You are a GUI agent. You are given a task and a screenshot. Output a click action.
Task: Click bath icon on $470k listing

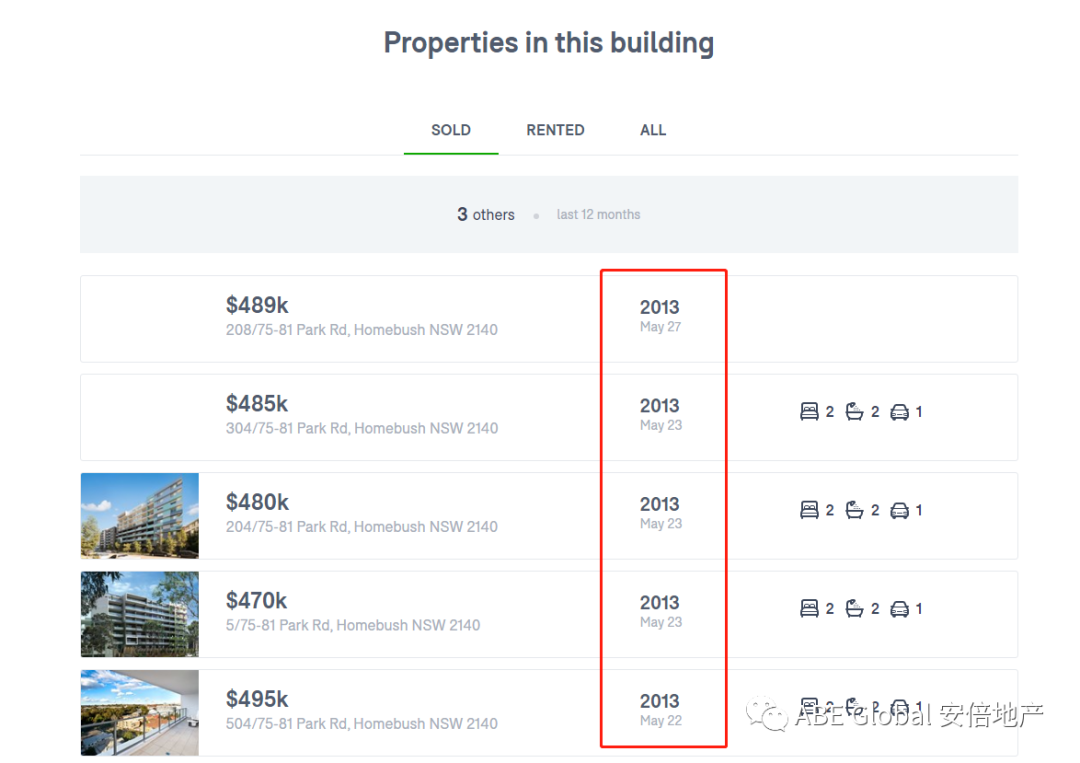click(x=854, y=609)
